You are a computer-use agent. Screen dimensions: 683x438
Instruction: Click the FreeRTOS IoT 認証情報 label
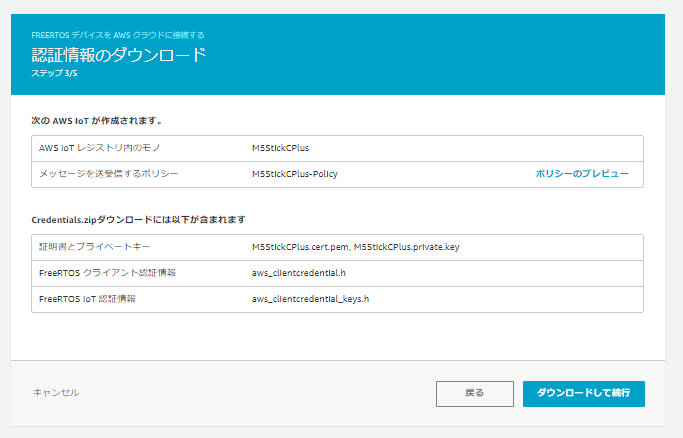click(88, 299)
